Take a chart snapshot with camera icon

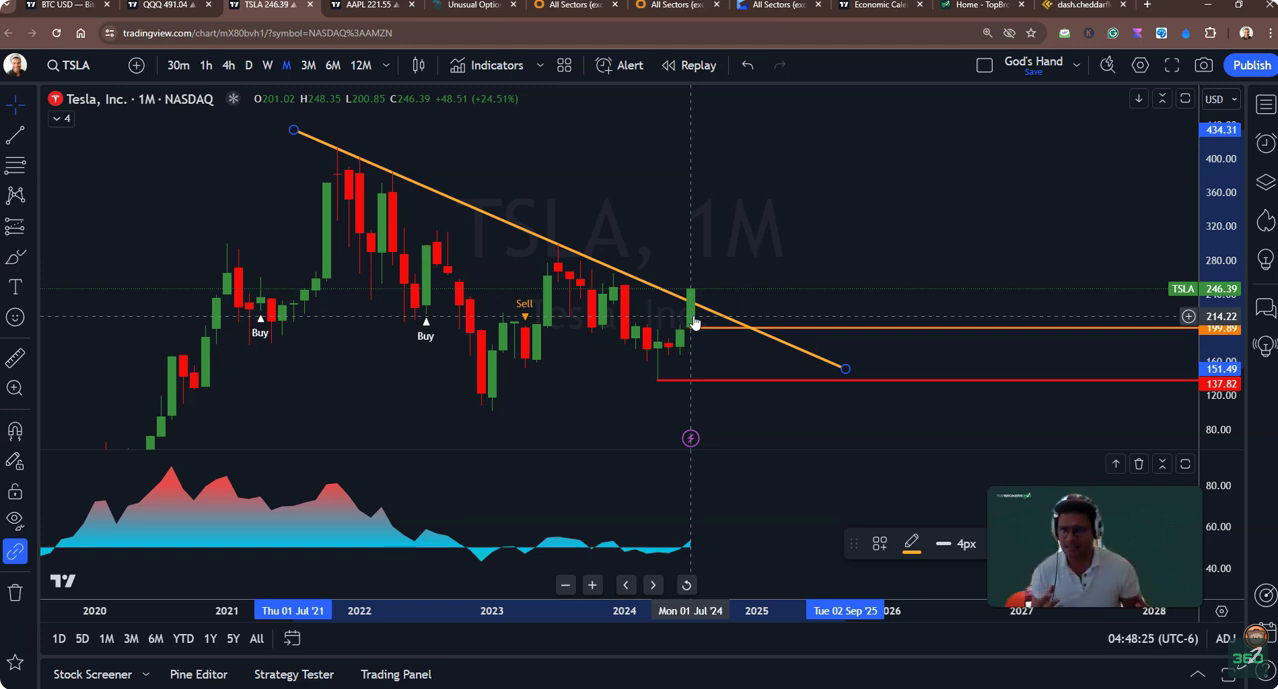1204,65
